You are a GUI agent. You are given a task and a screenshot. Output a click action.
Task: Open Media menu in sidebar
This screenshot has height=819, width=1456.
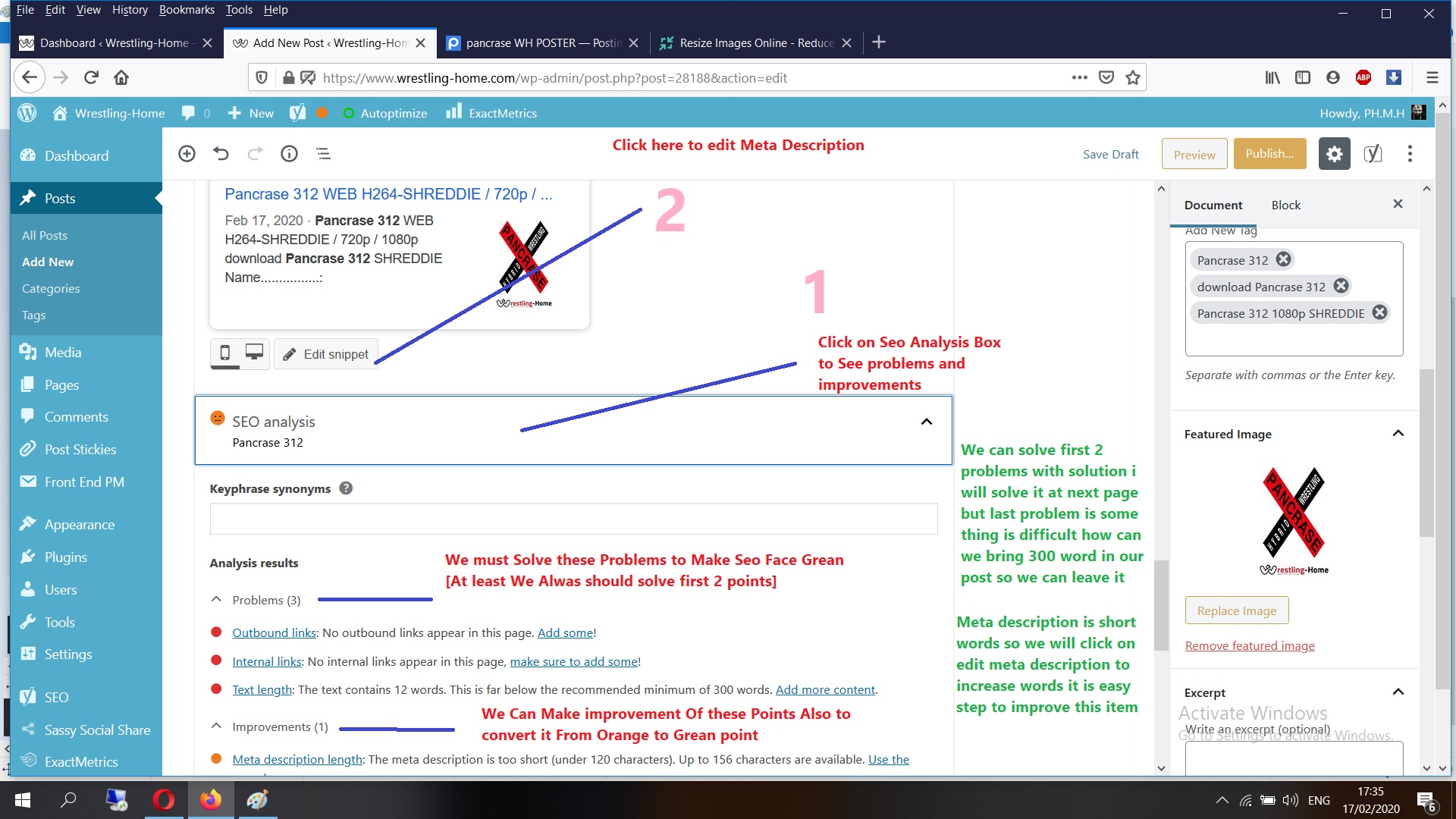(x=62, y=352)
